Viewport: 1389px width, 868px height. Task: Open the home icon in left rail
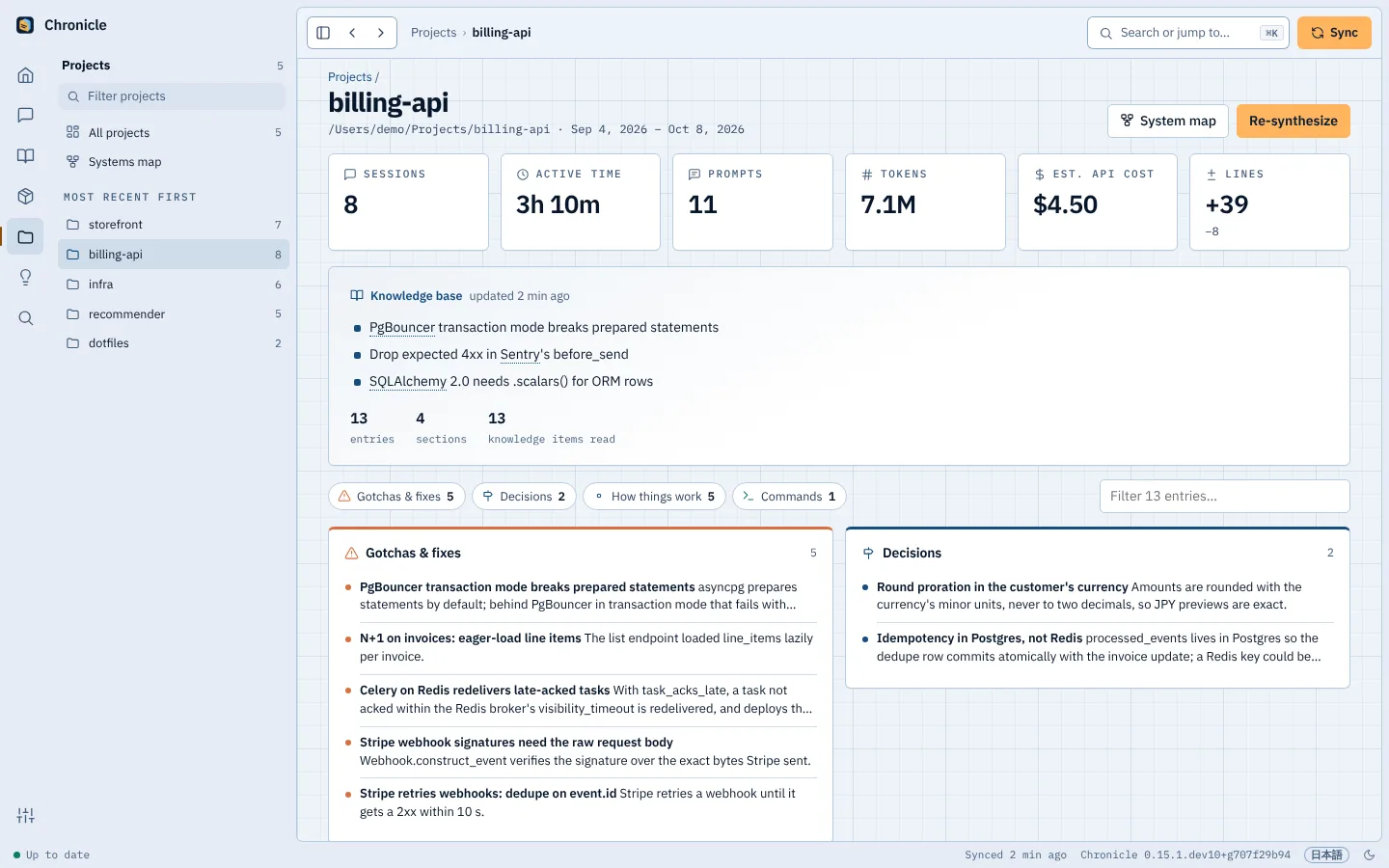pos(26,75)
